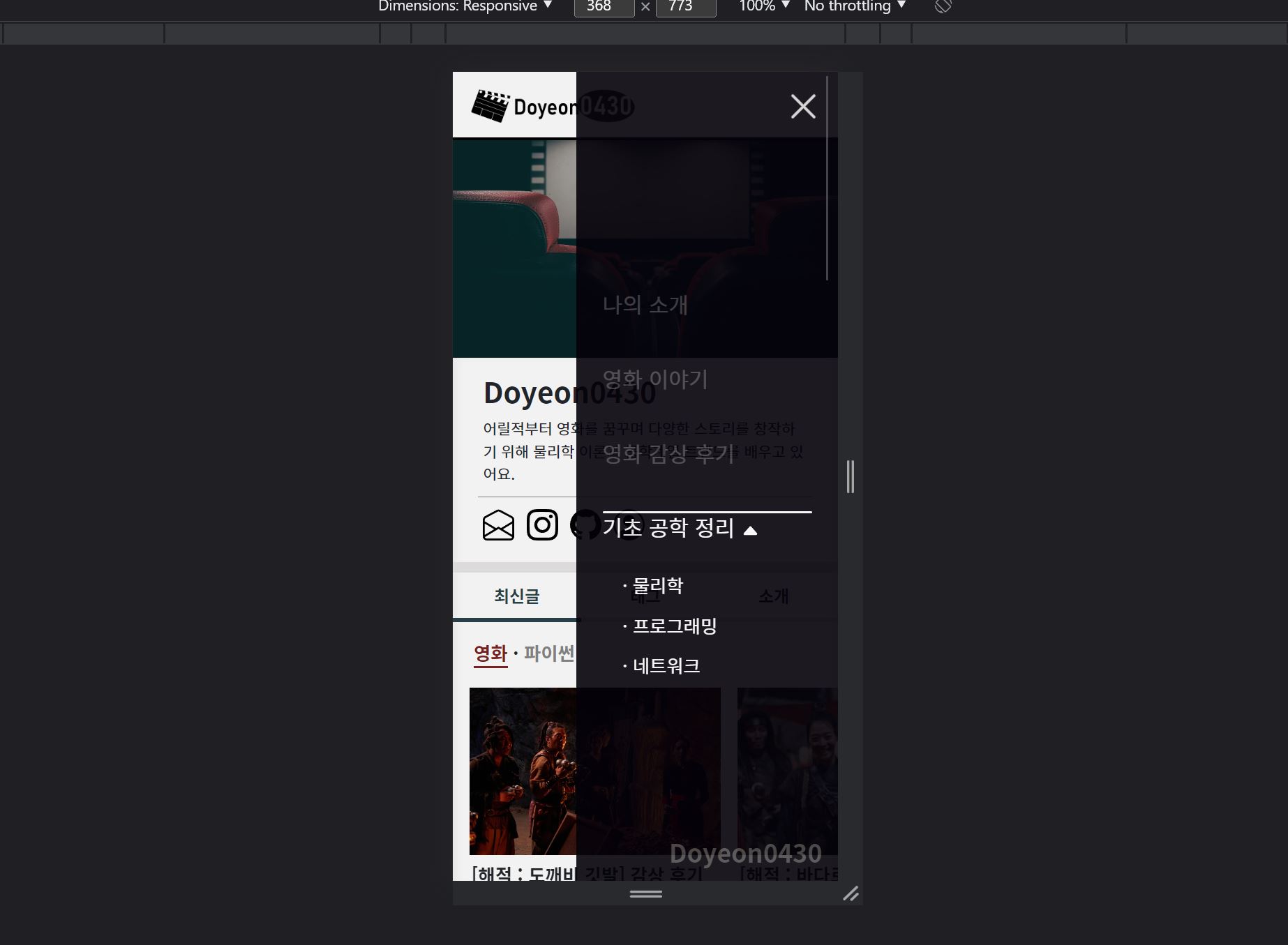Open the 나의 소개 menu item
This screenshot has height=945, width=1288.
pos(645,305)
